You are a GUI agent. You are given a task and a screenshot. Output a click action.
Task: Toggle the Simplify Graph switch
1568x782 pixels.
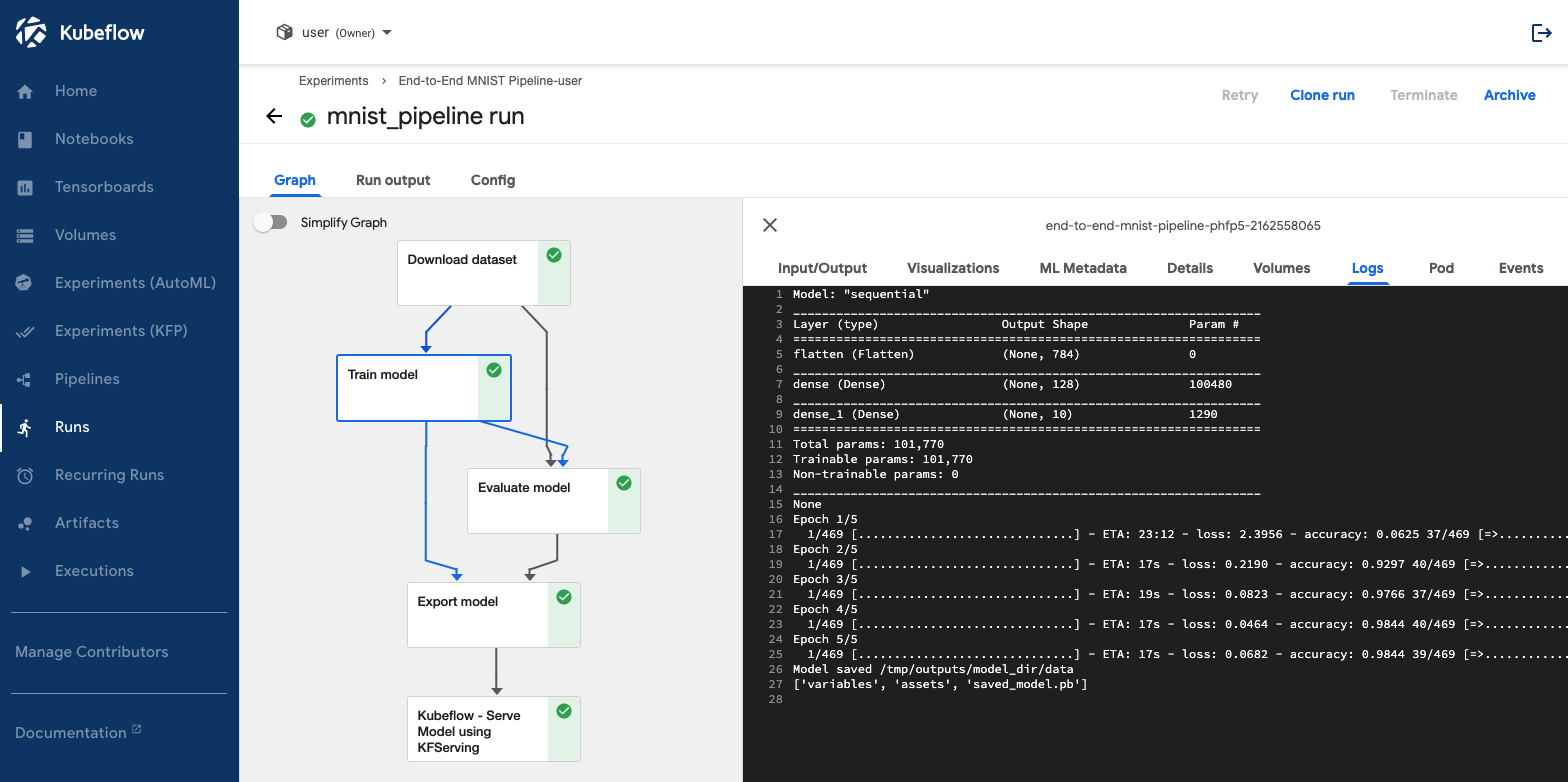pos(270,222)
